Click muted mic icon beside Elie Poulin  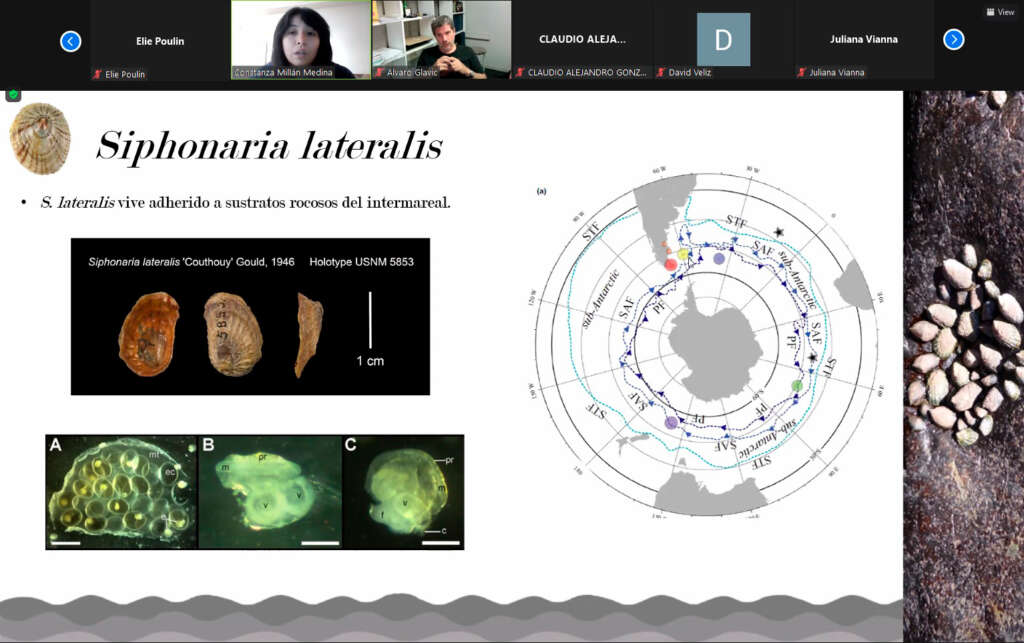pyautogui.click(x=97, y=74)
